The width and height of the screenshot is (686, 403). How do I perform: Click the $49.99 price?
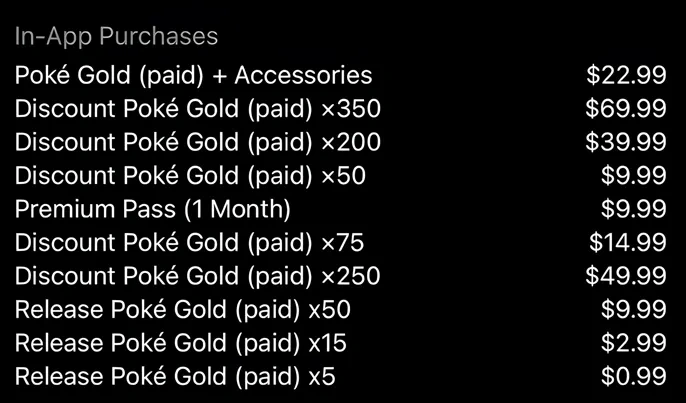(626, 276)
